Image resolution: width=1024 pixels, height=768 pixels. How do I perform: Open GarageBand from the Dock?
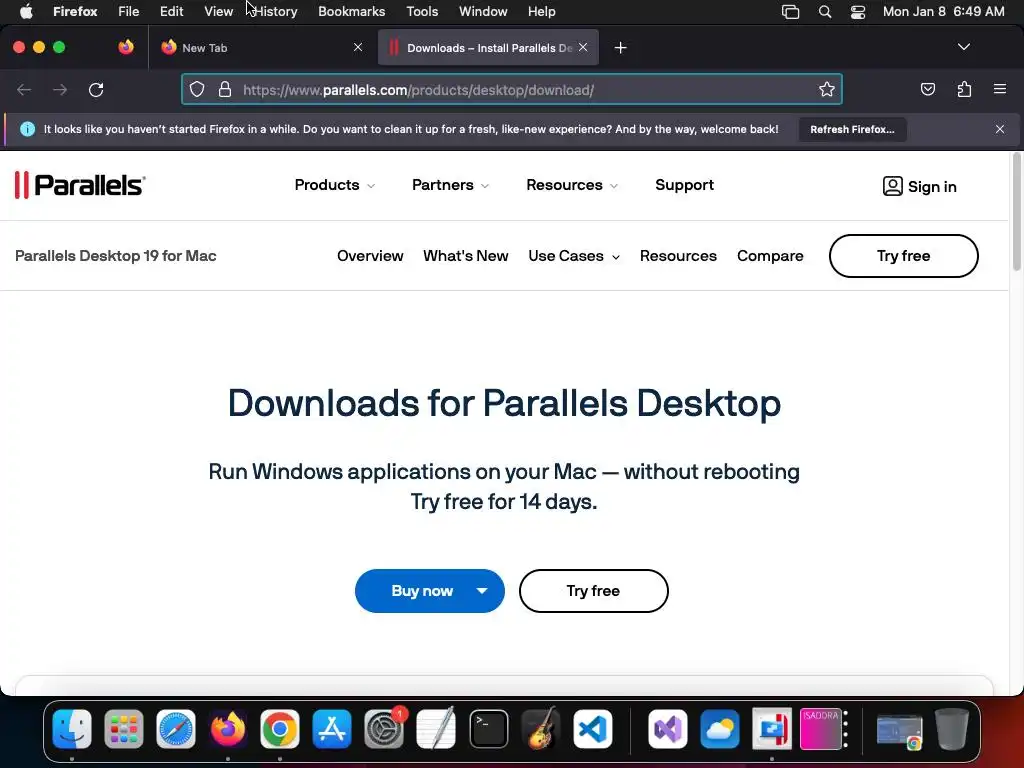coord(541,729)
